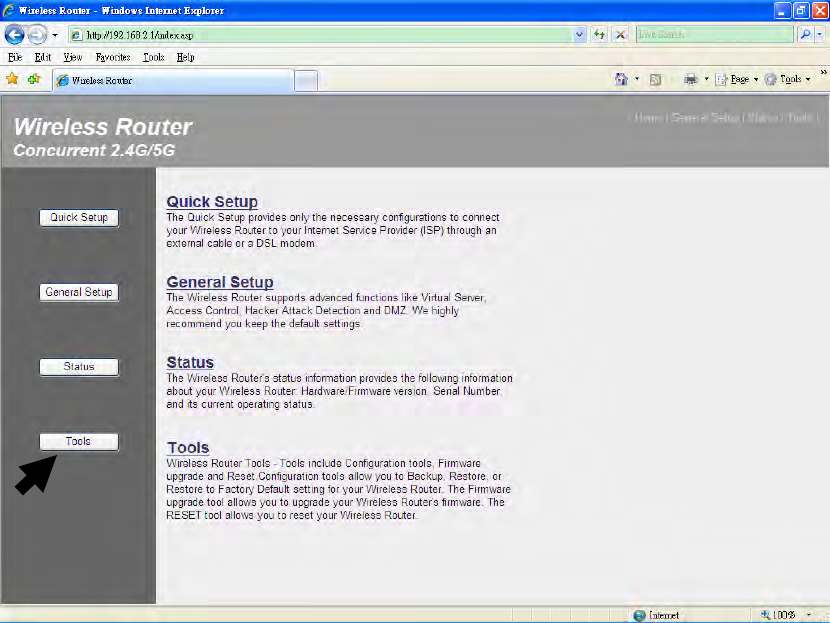The image size is (830, 623).
Task: Click the Internet zone status icon
Action: point(639,615)
